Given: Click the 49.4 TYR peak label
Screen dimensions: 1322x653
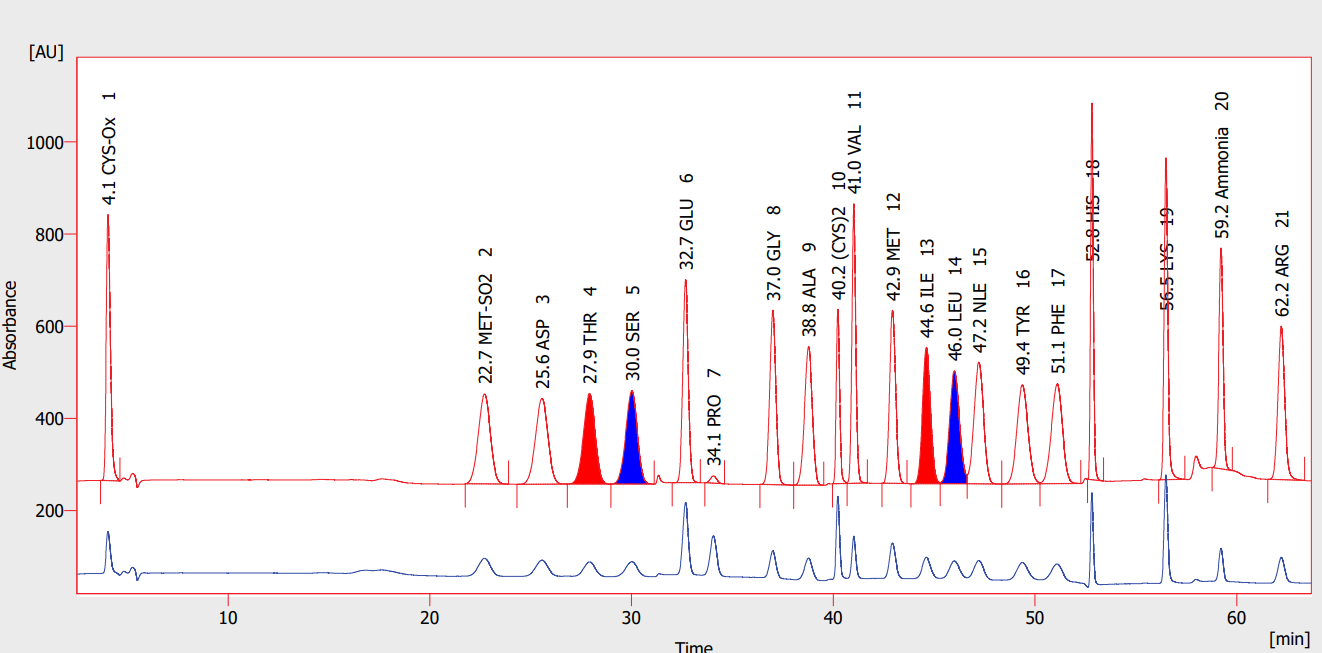Looking at the screenshot, I should (1022, 323).
